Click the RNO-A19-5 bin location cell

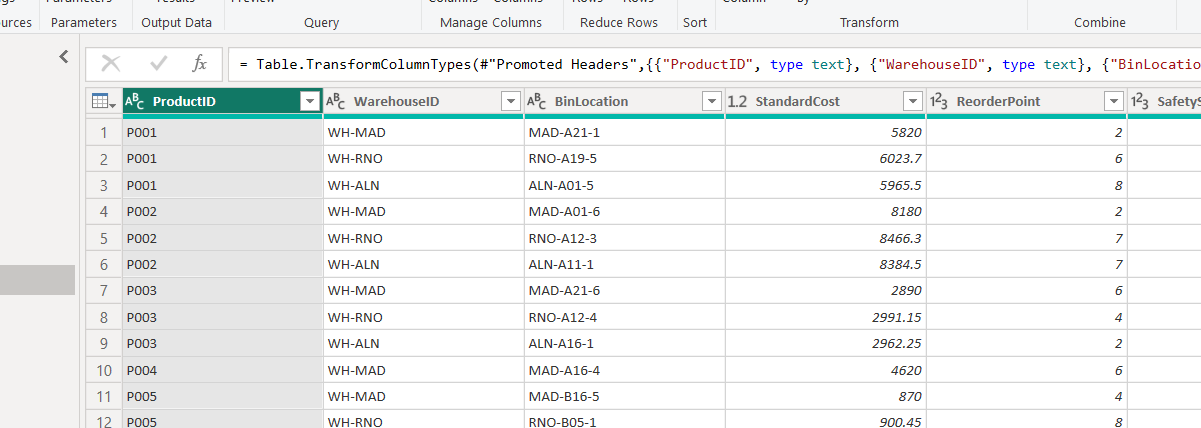coord(624,158)
